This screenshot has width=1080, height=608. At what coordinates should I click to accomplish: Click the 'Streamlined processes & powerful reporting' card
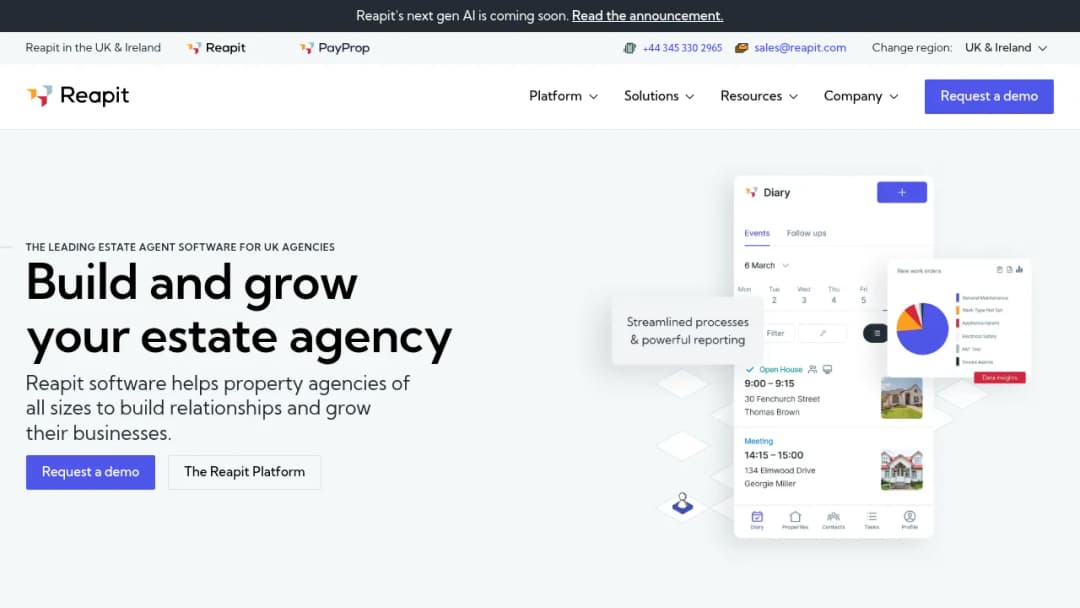(687, 331)
